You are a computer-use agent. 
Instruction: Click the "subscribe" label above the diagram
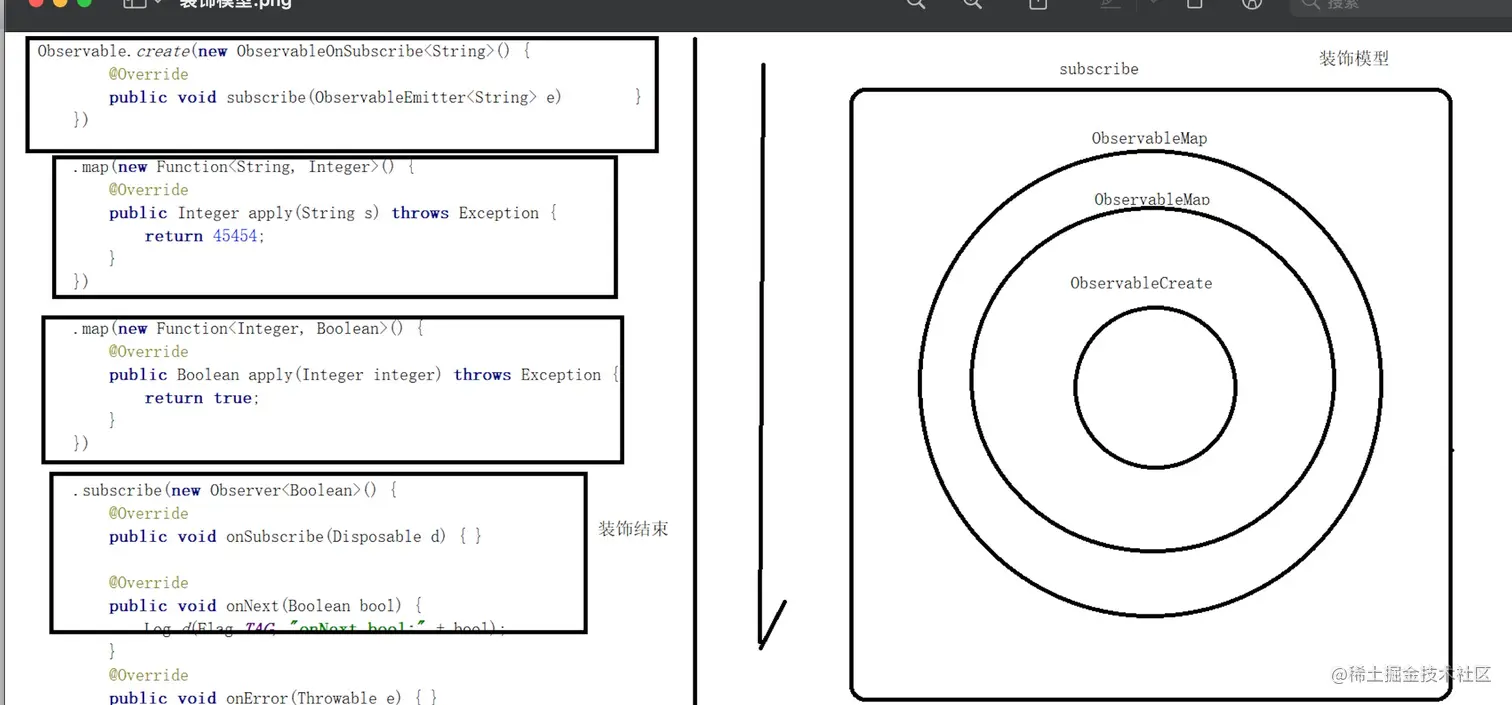point(1099,69)
